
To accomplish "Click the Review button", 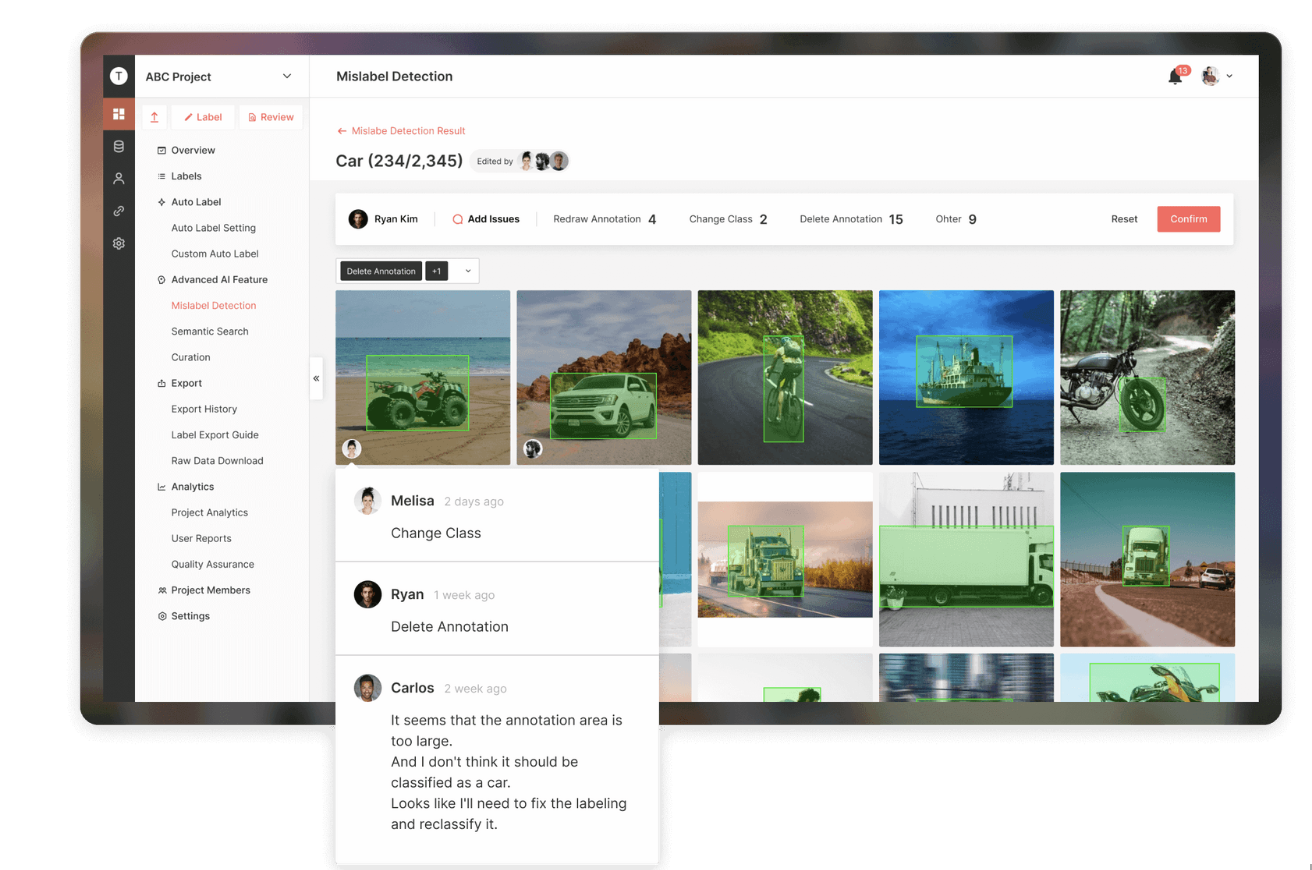I will tap(271, 117).
